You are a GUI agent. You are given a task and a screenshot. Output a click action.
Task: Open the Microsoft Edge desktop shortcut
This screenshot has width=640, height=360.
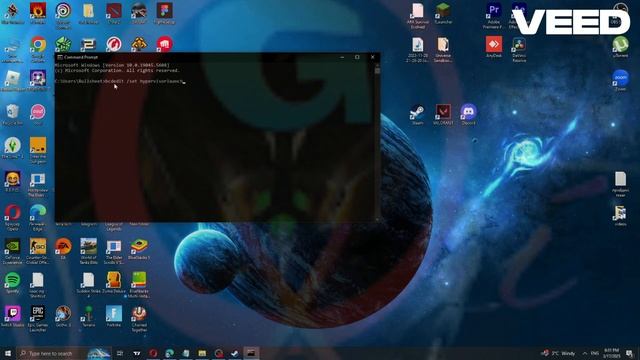pyautogui.click(x=38, y=216)
